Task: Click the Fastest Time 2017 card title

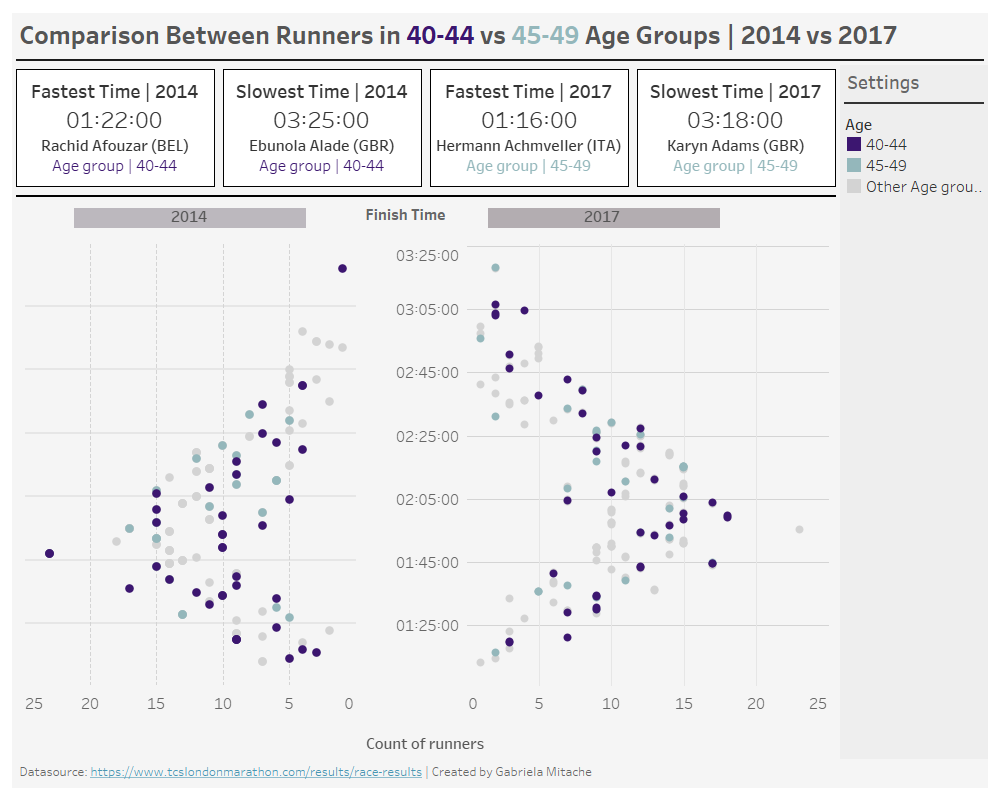Action: click(x=529, y=92)
